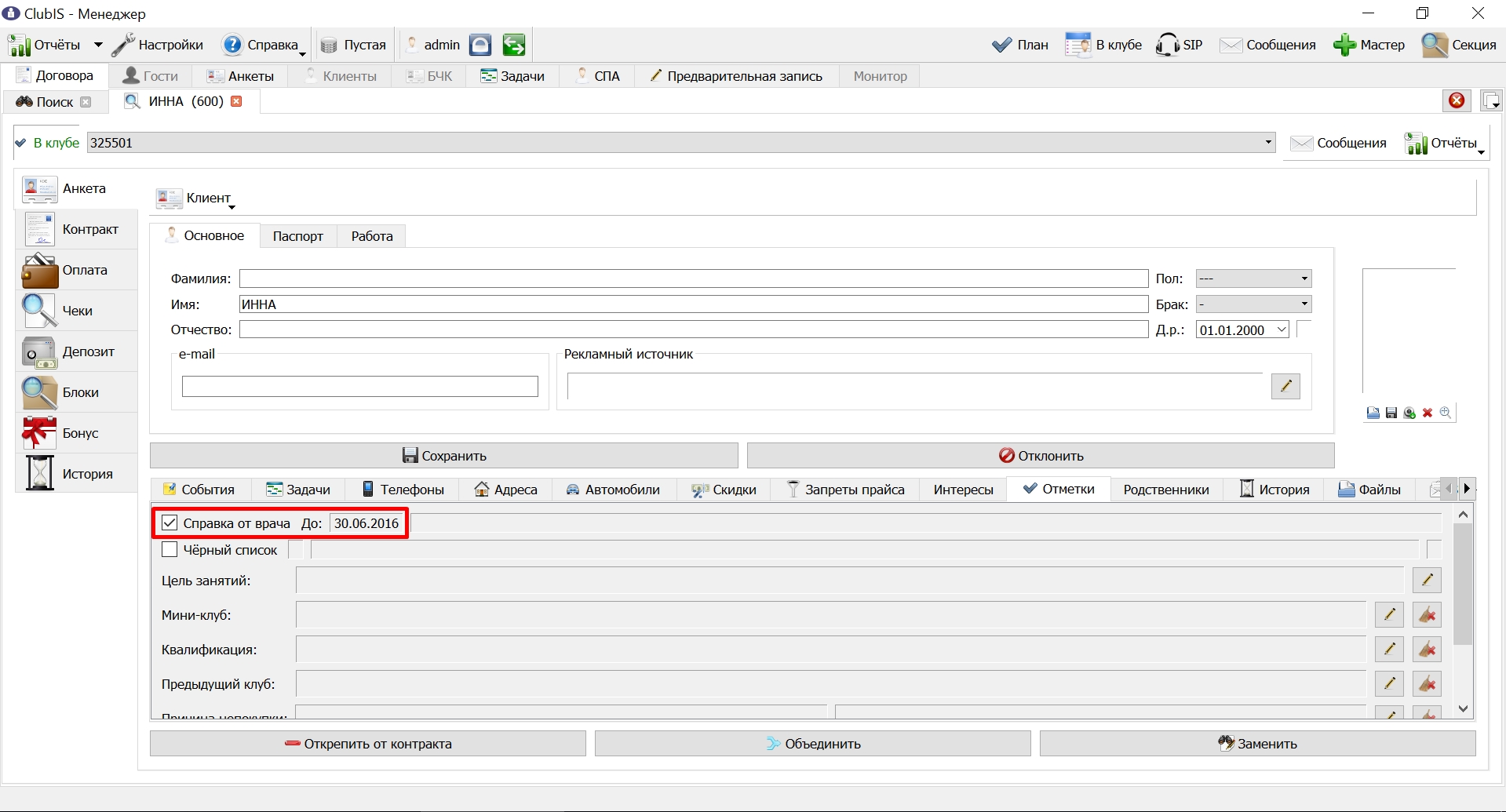Click the Отклонить button

1041,456
